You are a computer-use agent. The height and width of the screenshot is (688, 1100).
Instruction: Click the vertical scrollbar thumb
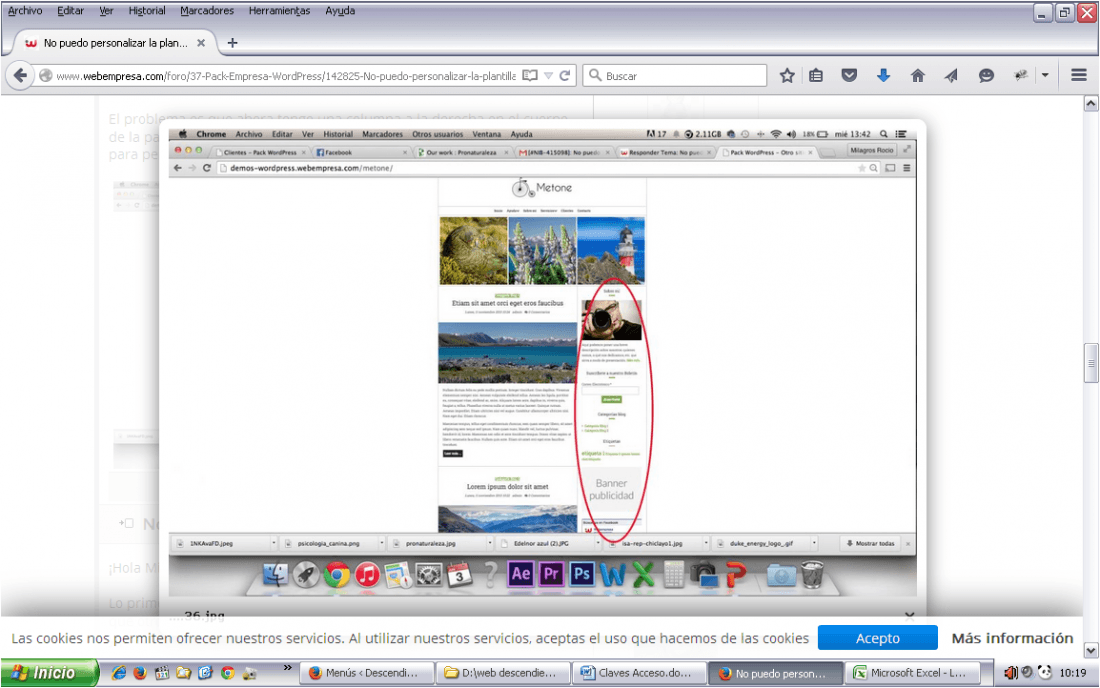(1091, 363)
